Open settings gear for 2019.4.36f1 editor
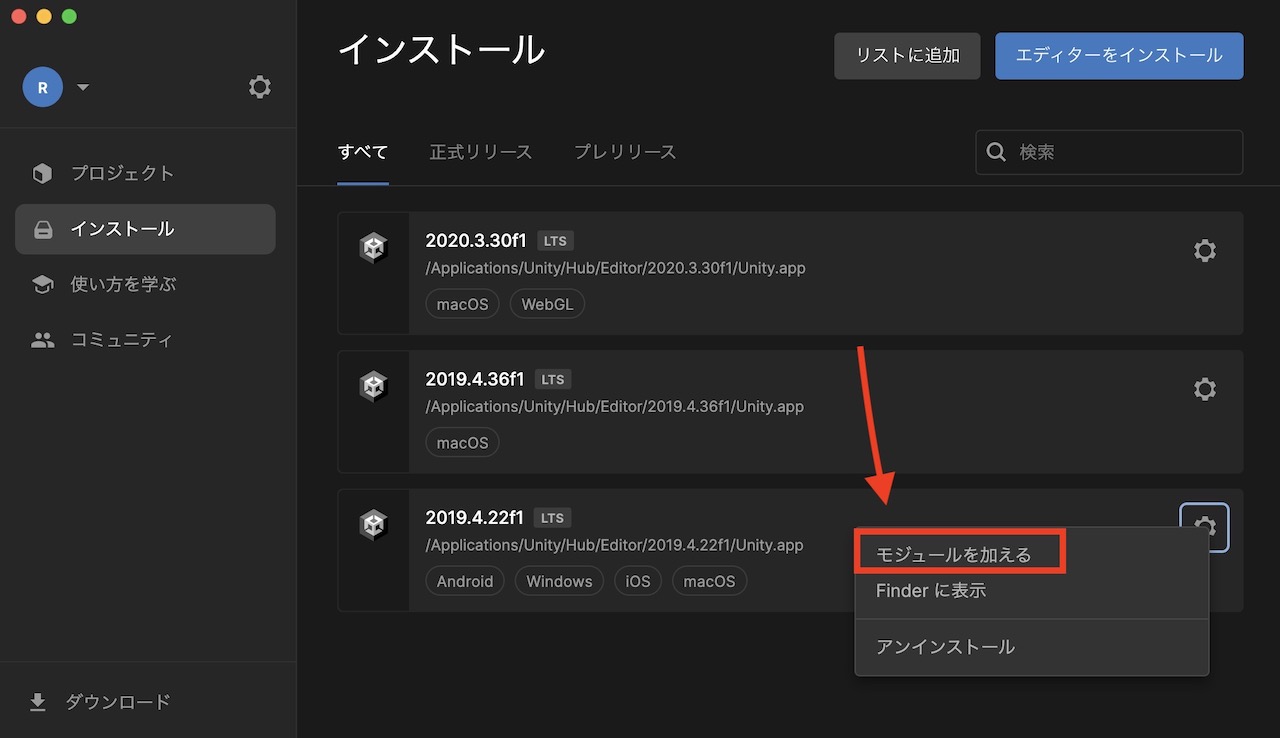This screenshot has height=738, width=1280. (x=1205, y=389)
